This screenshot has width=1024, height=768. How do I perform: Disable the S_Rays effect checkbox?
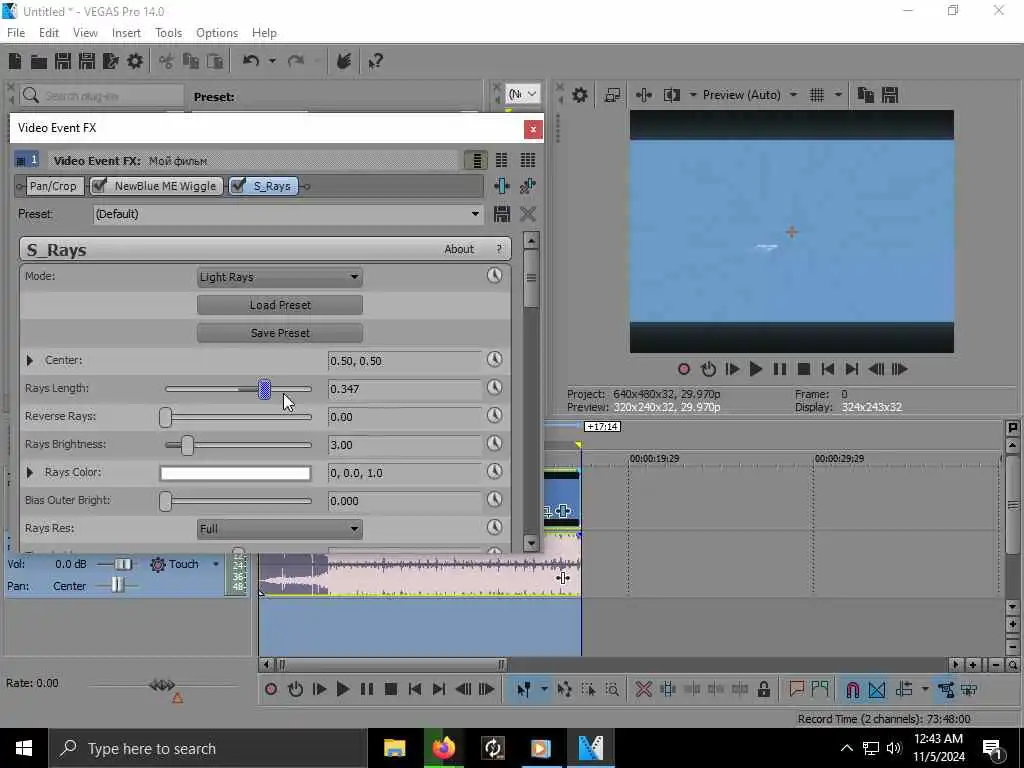pos(238,186)
